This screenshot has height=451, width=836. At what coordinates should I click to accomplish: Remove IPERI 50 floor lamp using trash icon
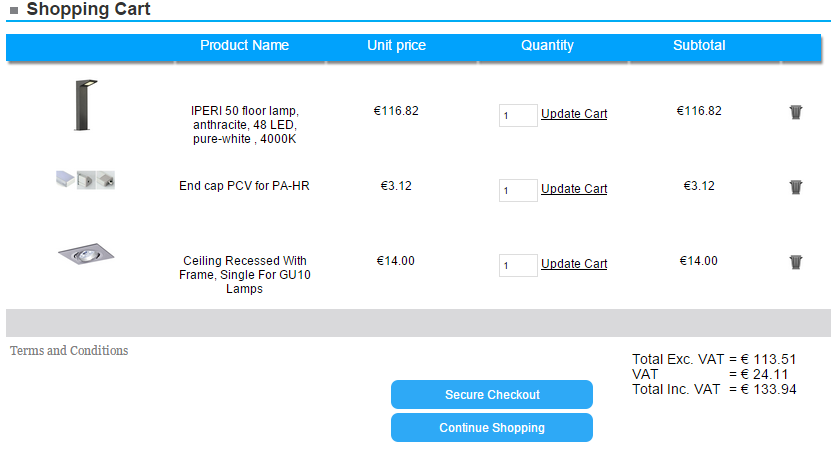pyautogui.click(x=795, y=112)
